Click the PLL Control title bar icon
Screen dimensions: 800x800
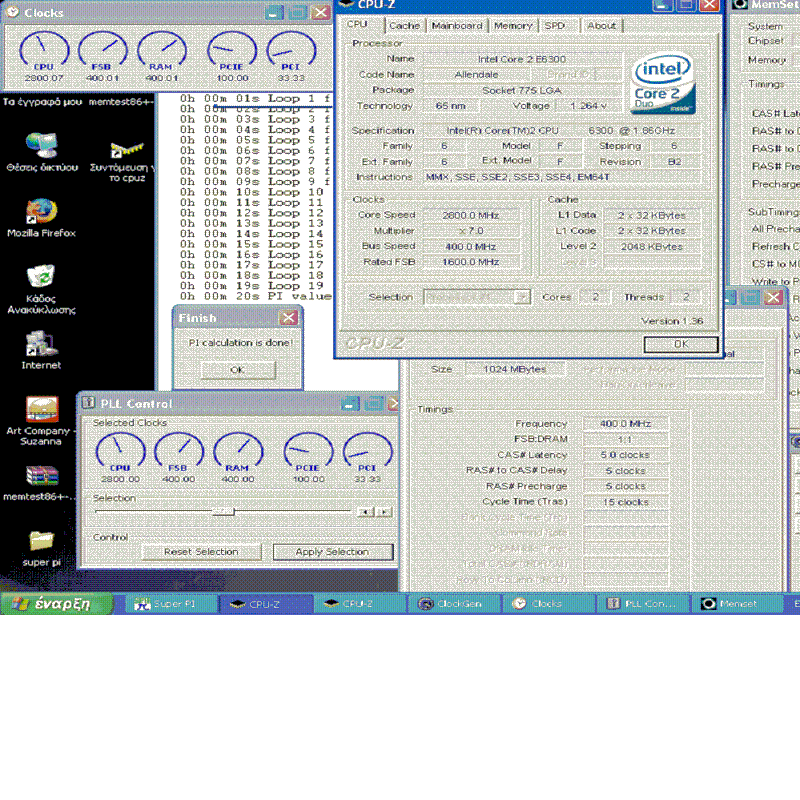pos(88,403)
